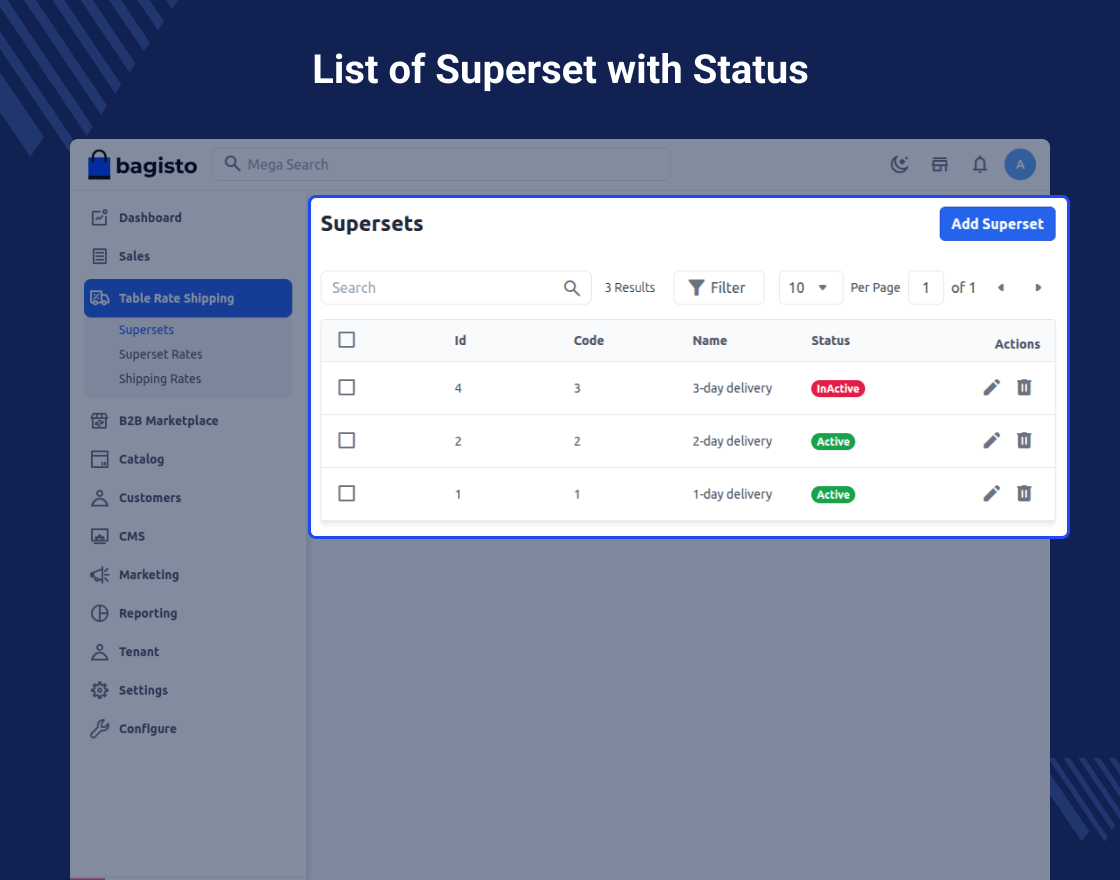Click the Reporting pie chart icon
Viewport: 1120px width, 880px height.
pos(99,614)
